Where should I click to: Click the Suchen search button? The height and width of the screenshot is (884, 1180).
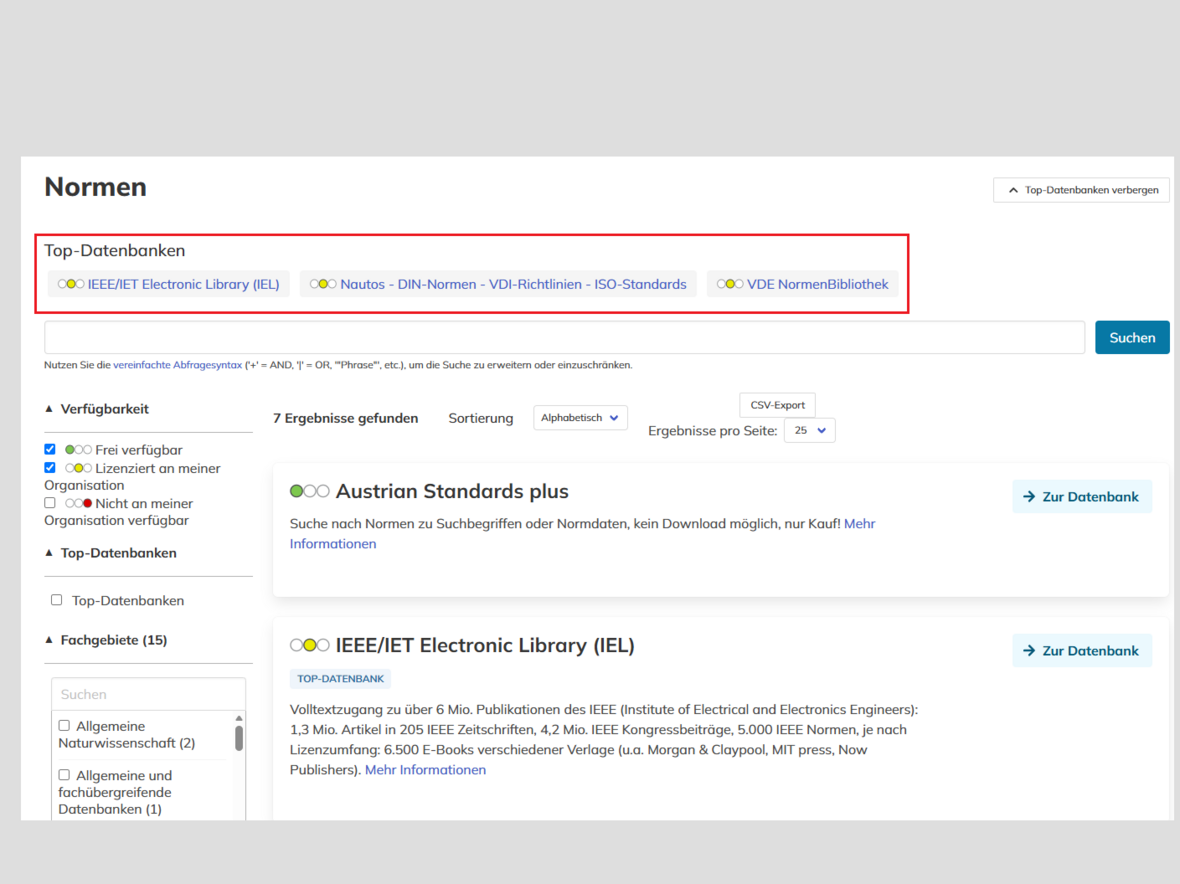pyautogui.click(x=1132, y=338)
